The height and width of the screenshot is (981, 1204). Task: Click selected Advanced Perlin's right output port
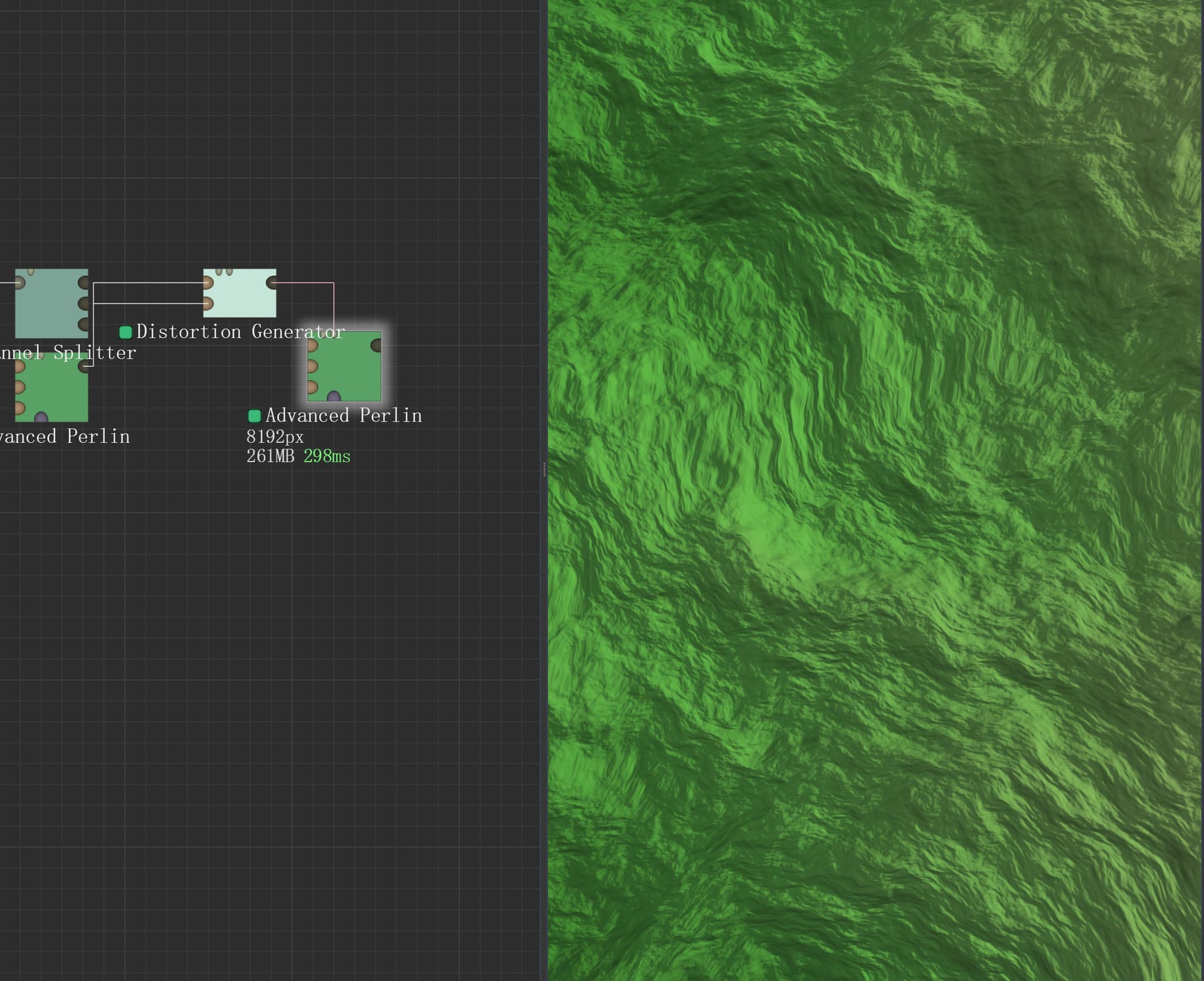[x=376, y=345]
